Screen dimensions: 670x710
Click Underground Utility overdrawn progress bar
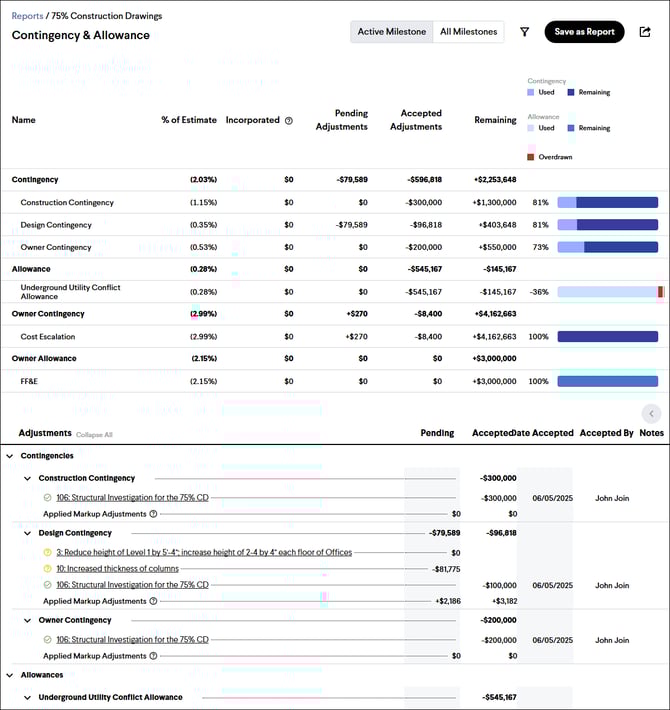point(611,292)
